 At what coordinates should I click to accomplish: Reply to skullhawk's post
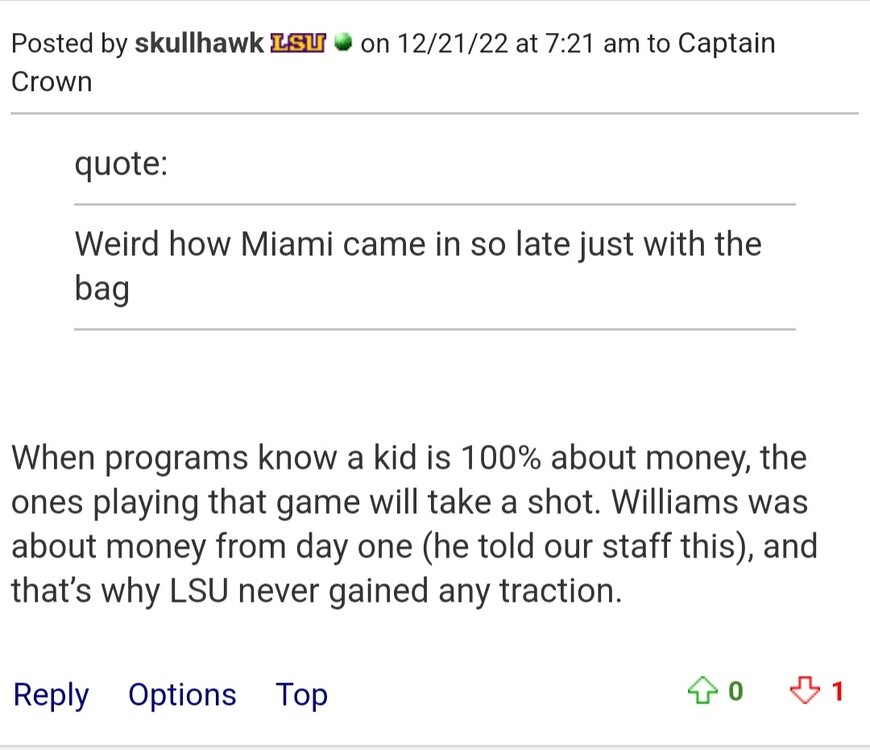tap(51, 694)
